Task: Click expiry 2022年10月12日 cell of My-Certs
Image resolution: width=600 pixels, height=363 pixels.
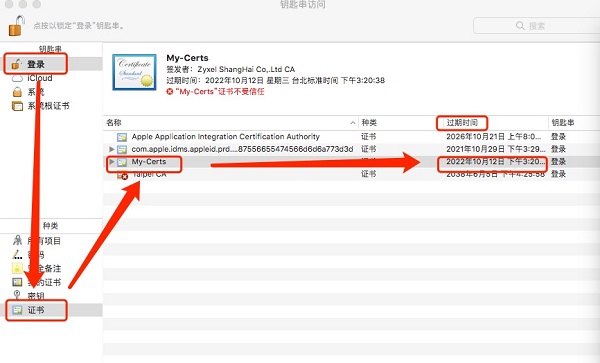Action: 496,161
